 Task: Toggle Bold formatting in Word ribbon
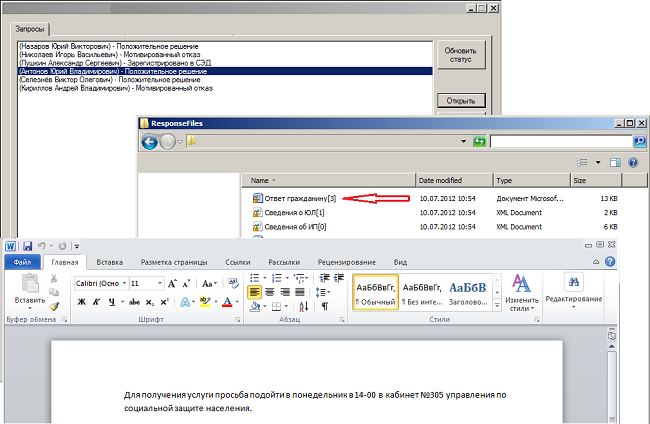click(x=82, y=302)
